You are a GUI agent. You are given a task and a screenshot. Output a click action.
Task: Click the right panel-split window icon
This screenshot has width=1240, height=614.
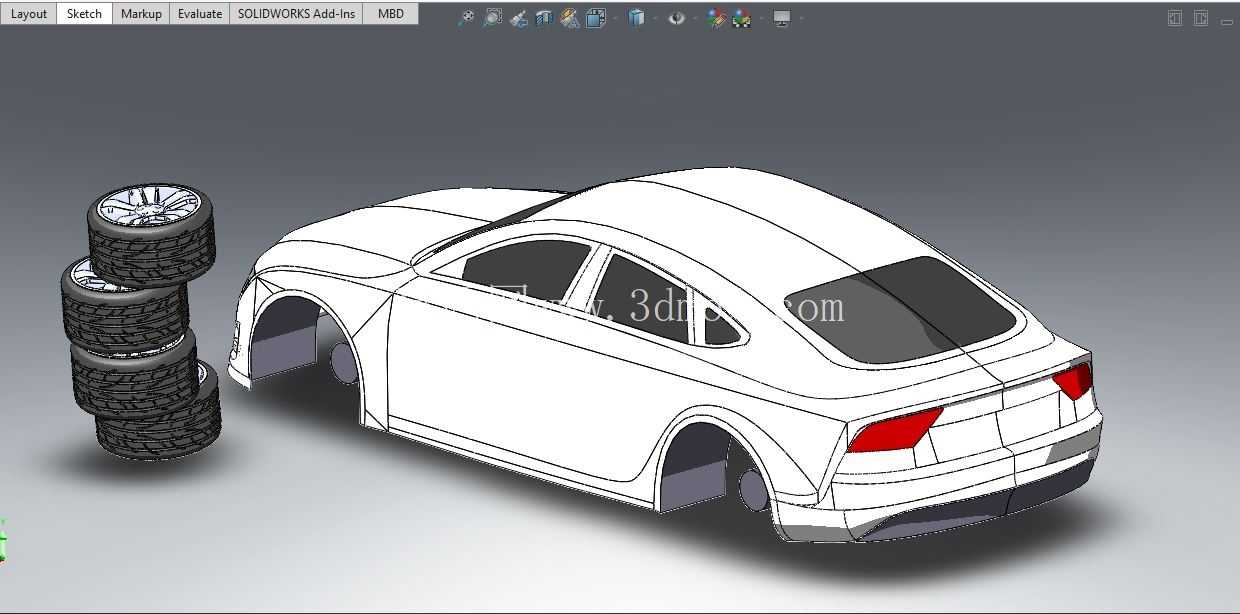1201,18
